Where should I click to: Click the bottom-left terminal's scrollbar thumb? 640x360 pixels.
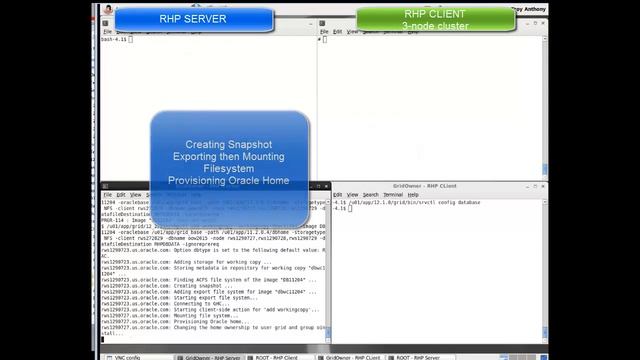point(328,332)
